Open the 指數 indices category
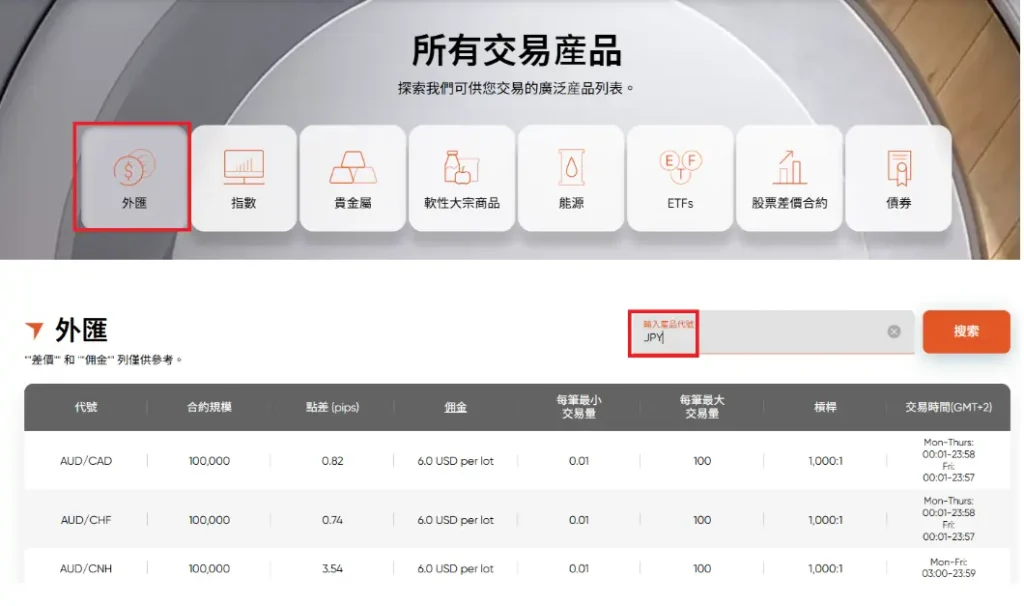 (244, 178)
